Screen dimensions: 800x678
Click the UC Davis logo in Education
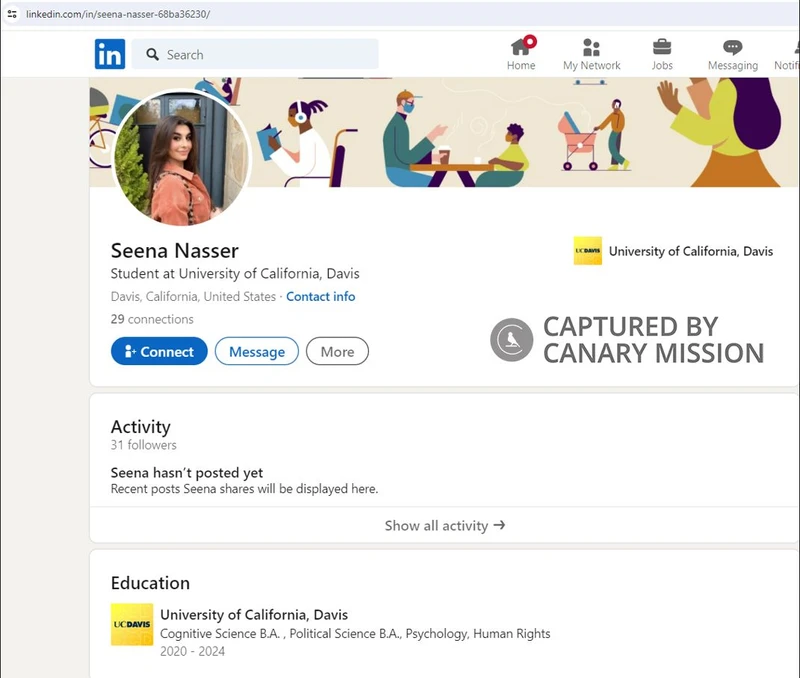[132, 624]
